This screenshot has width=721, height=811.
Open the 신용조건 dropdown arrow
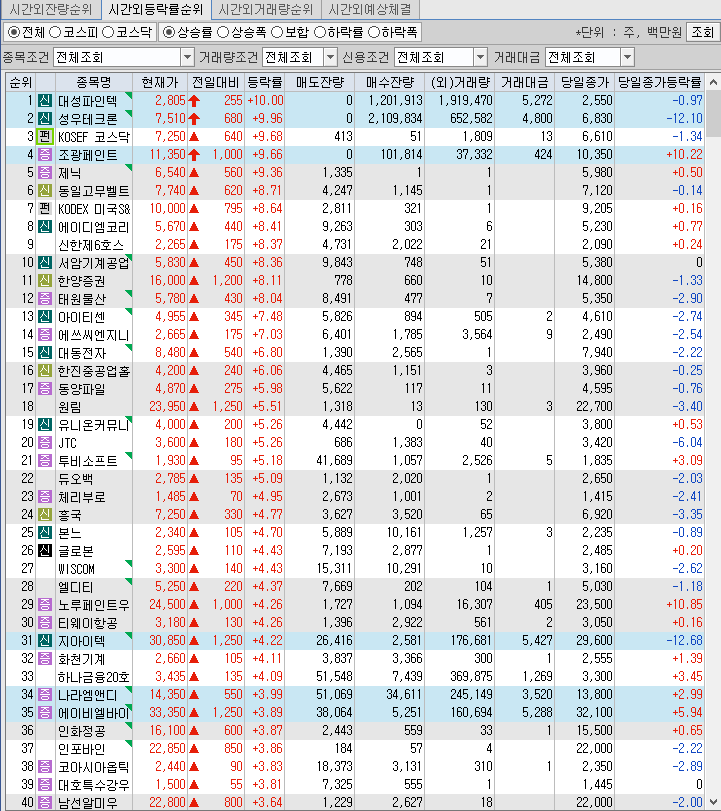click(480, 57)
